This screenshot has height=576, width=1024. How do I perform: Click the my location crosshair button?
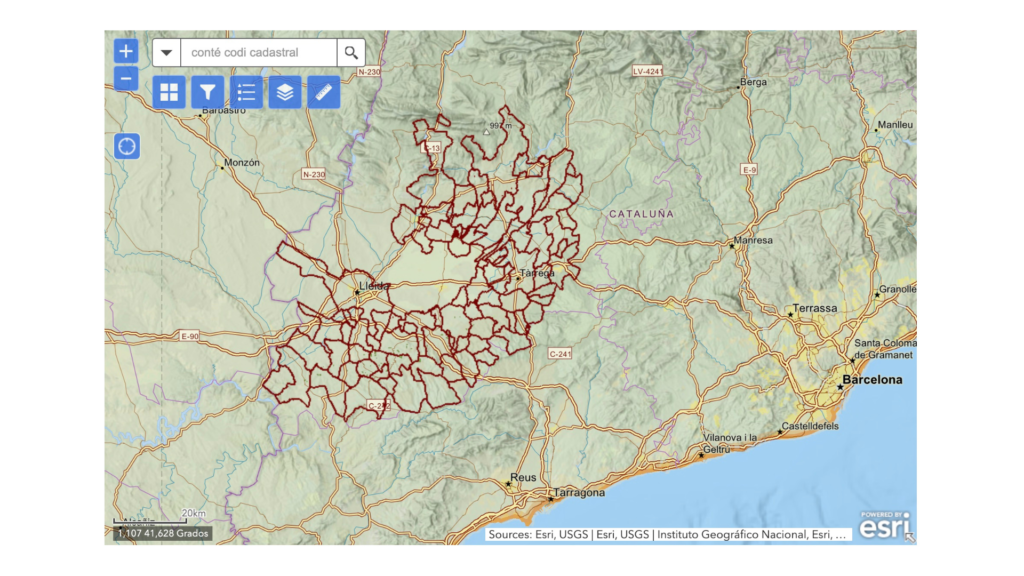127,146
